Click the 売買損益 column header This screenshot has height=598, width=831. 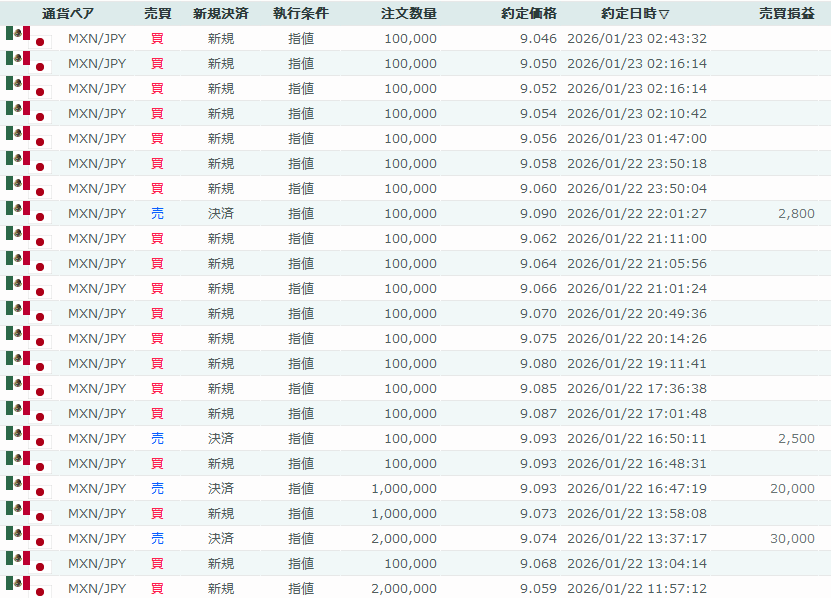[x=786, y=14]
